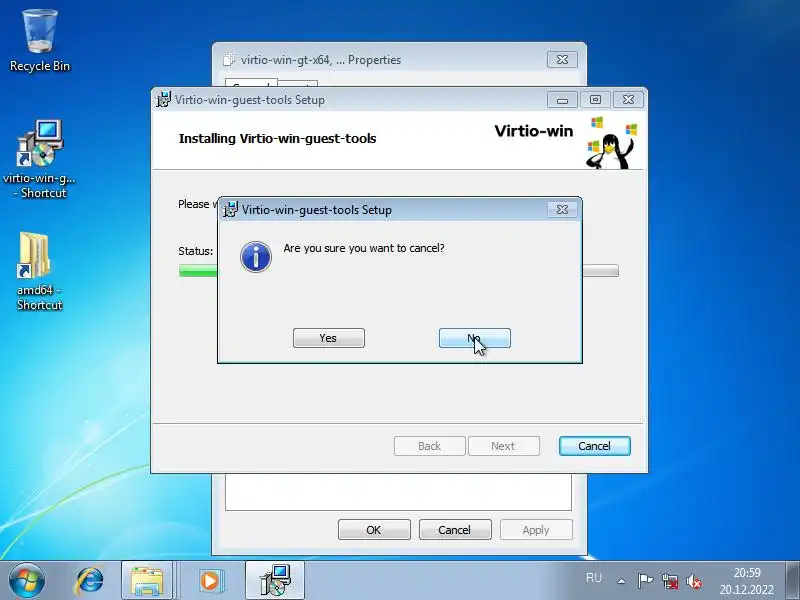Click the 'Are you sure you want to cancel?' text
Image resolution: width=800 pixels, height=600 pixels.
(x=364, y=248)
